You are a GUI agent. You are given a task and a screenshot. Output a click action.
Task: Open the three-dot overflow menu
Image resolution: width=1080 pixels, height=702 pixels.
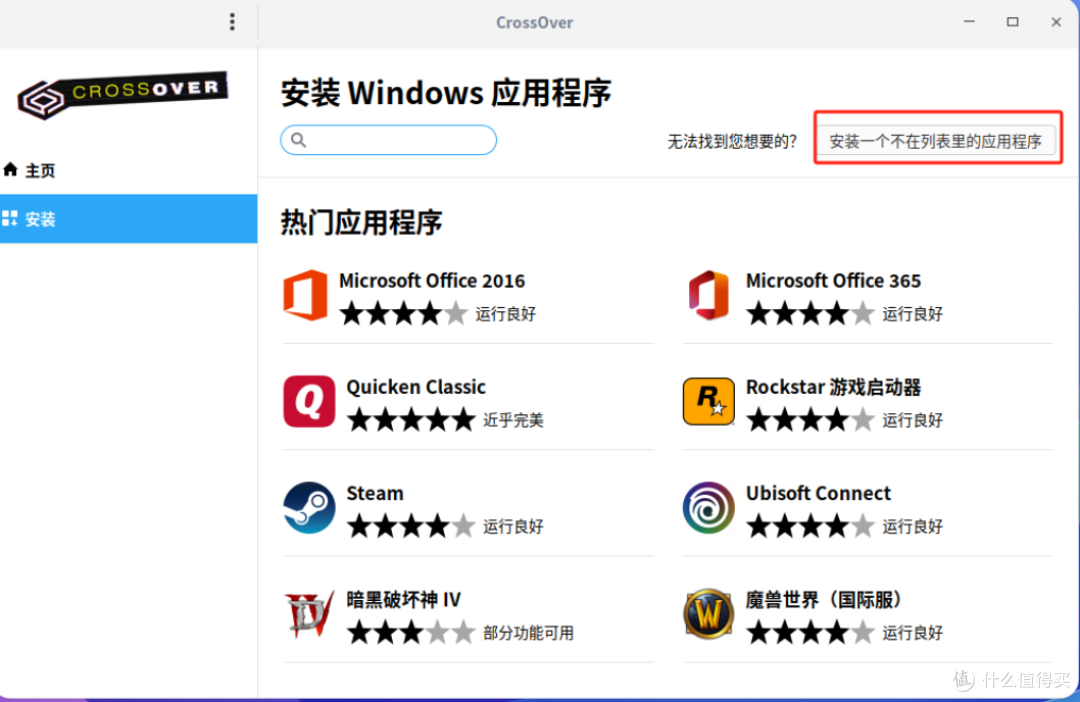pyautogui.click(x=232, y=21)
